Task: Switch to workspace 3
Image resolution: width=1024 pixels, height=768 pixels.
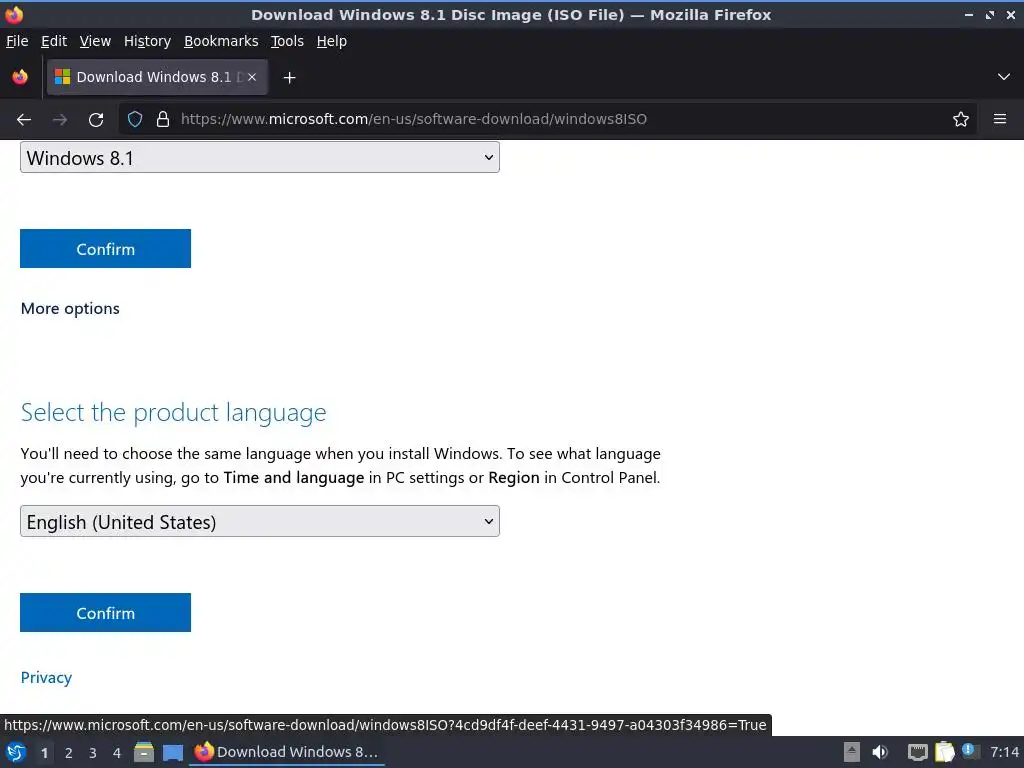Action: coord(93,753)
